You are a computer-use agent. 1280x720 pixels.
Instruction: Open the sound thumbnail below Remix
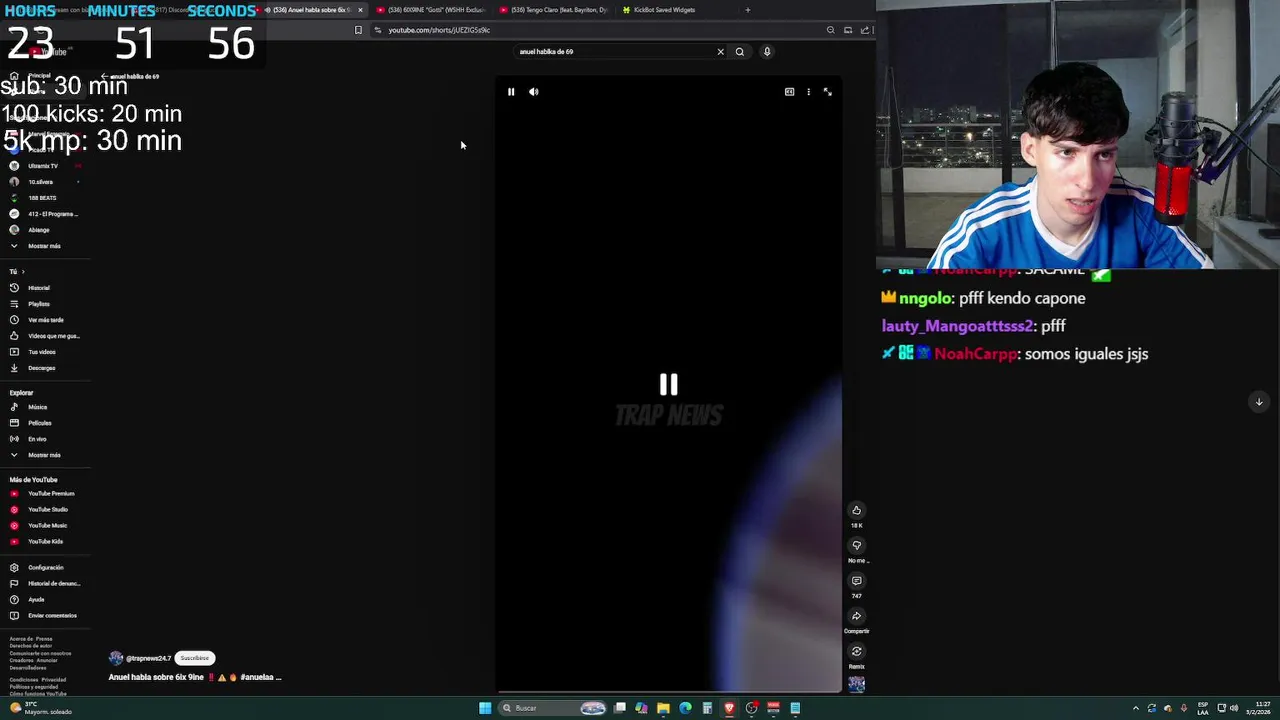tap(856, 685)
